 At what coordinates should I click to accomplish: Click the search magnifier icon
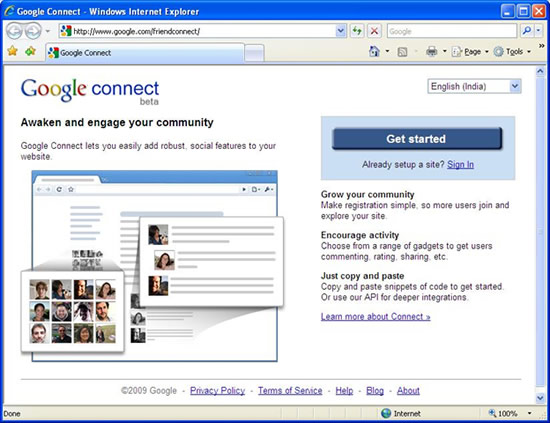526,31
